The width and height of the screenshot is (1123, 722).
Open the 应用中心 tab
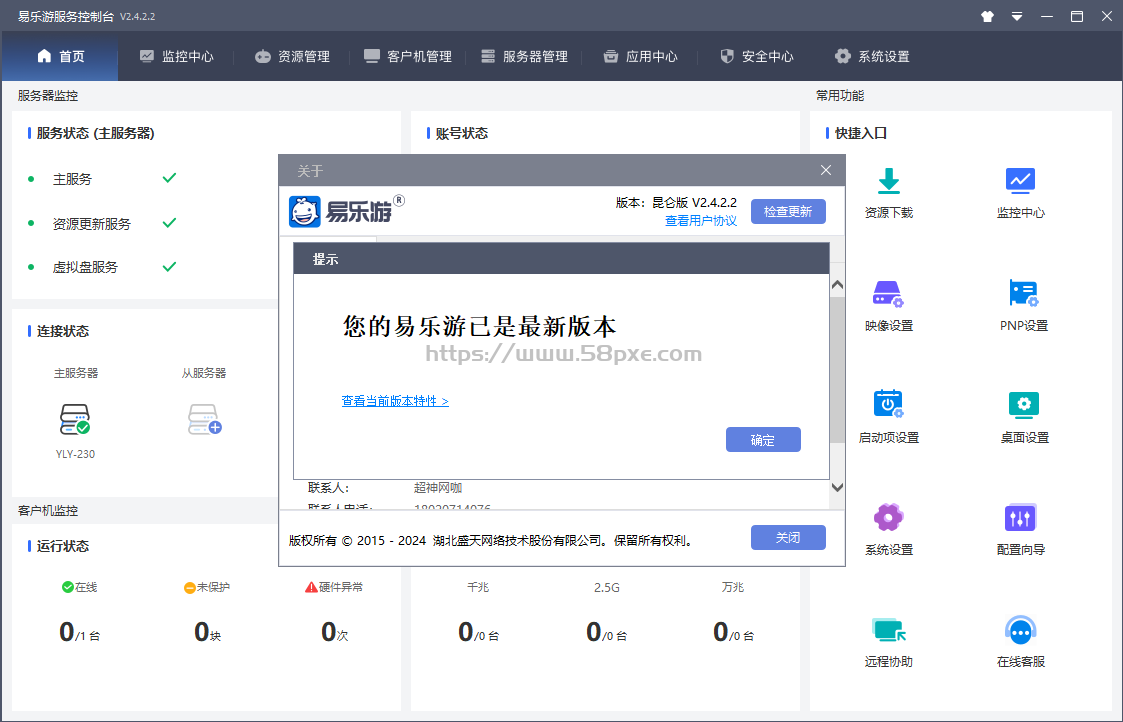click(x=640, y=56)
